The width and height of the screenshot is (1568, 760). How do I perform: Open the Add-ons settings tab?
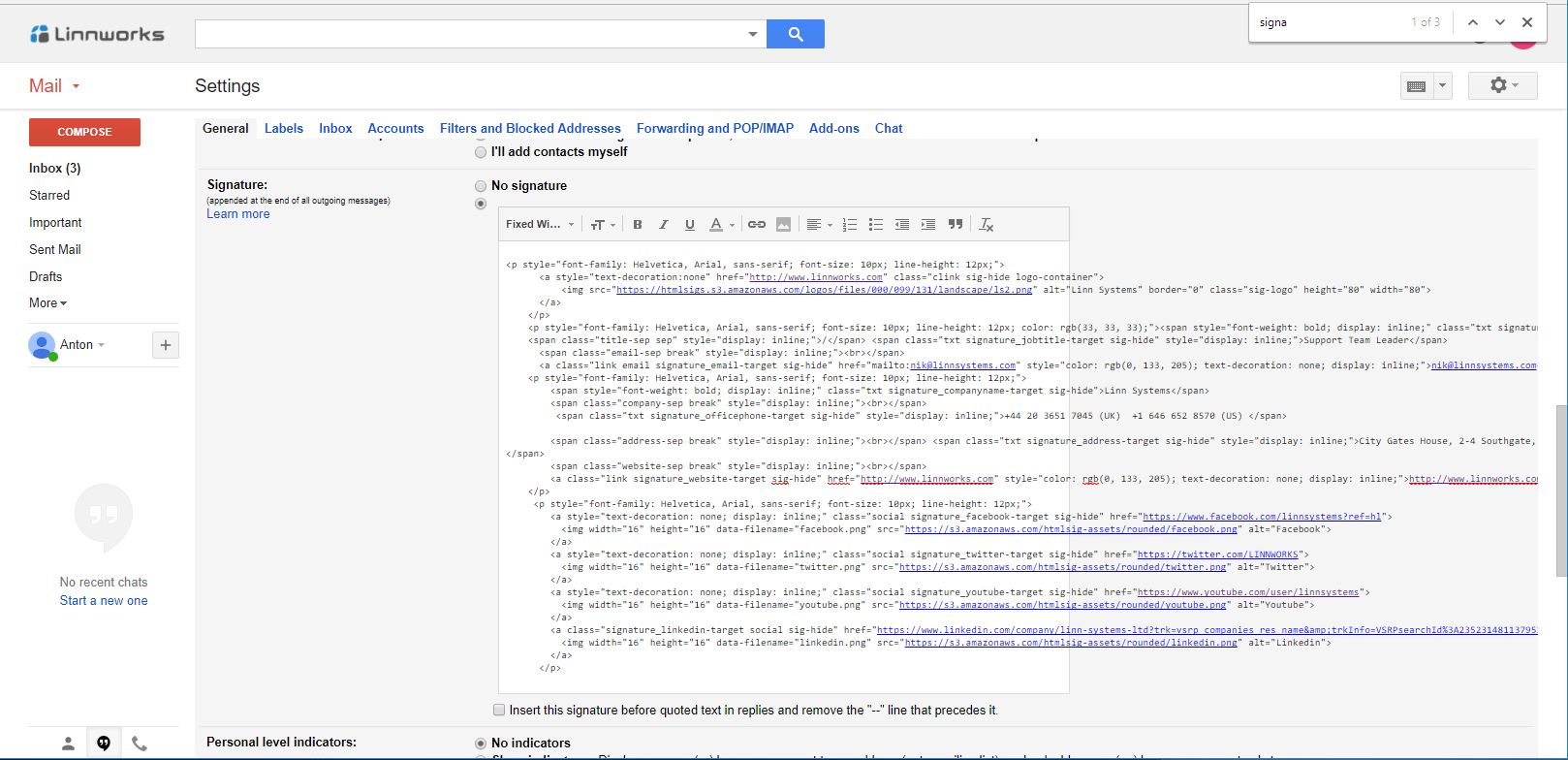pos(834,128)
